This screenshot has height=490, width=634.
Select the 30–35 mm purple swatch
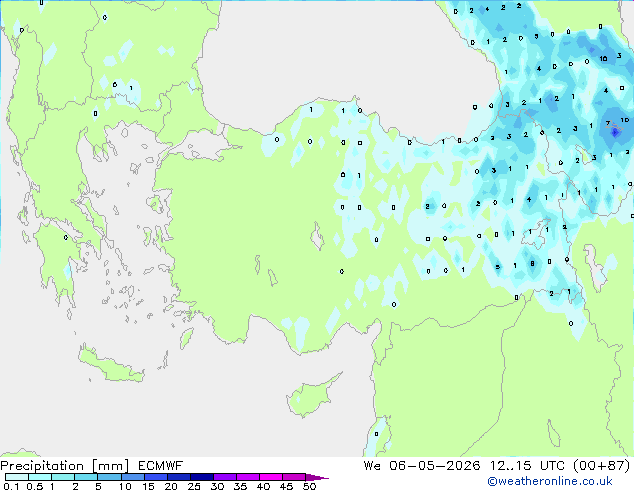(225, 477)
